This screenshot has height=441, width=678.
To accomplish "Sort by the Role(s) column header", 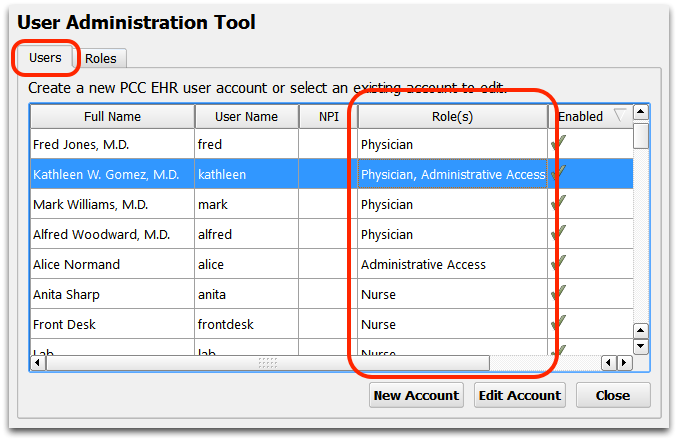I will 453,116.
